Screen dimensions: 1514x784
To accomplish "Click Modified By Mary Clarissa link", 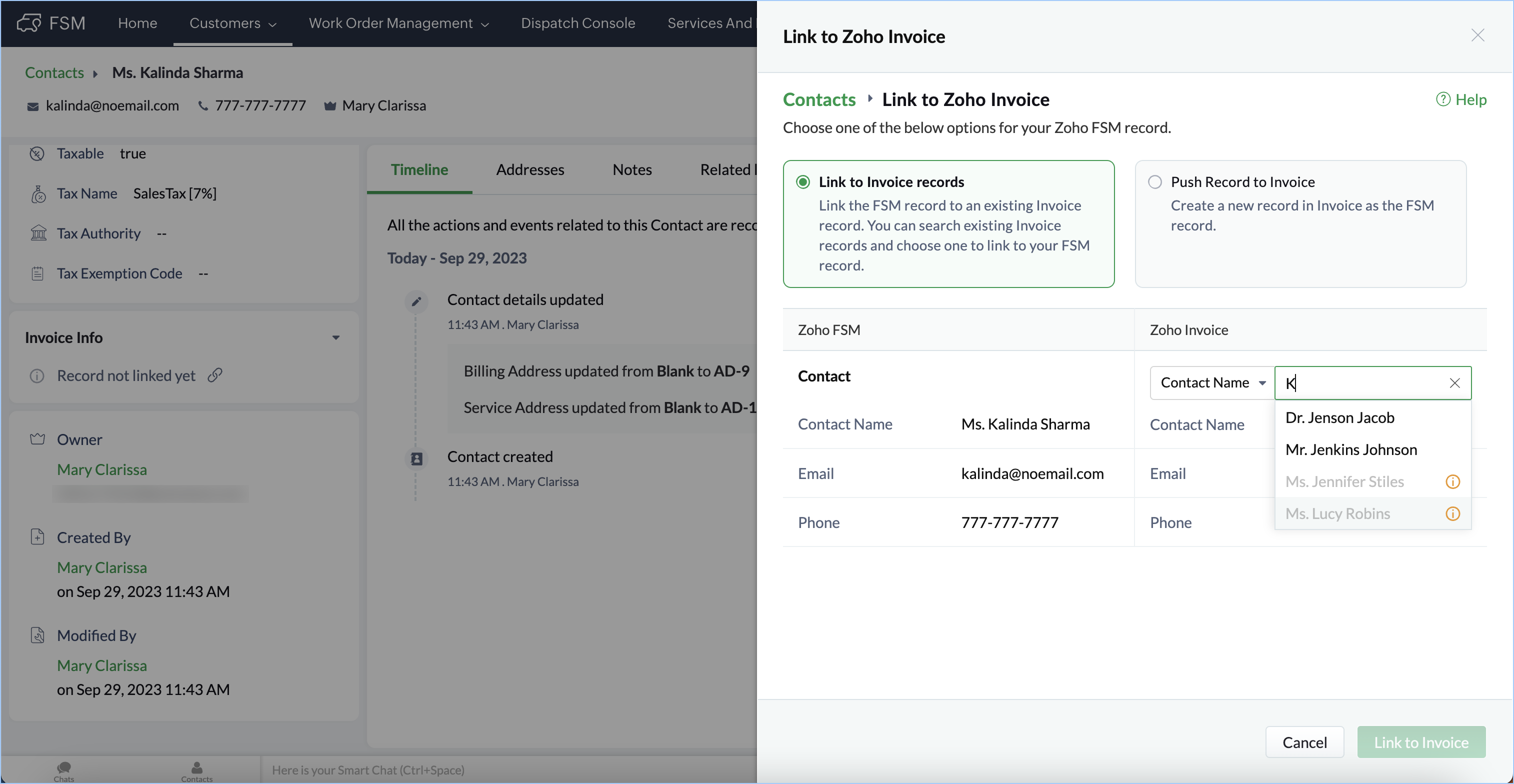I will 101,666.
